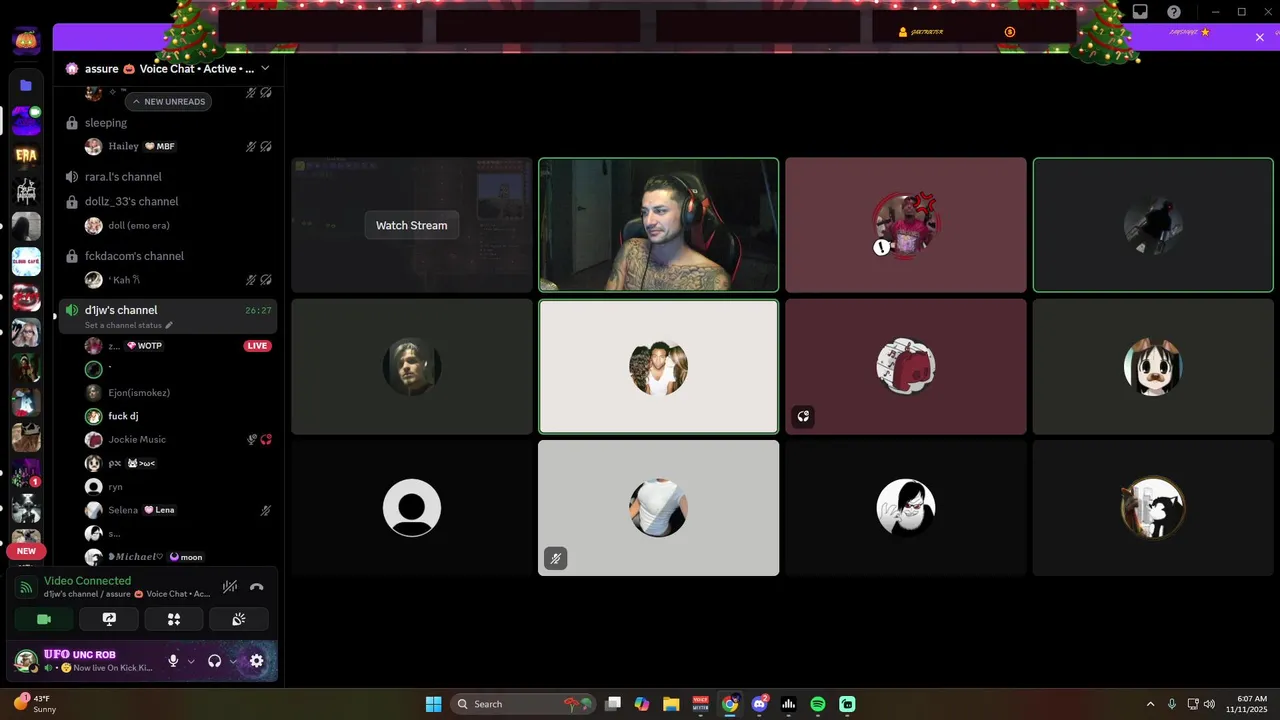This screenshot has width=1280, height=720.
Task: Share your screen from the voice panel
Action: pos(109,619)
